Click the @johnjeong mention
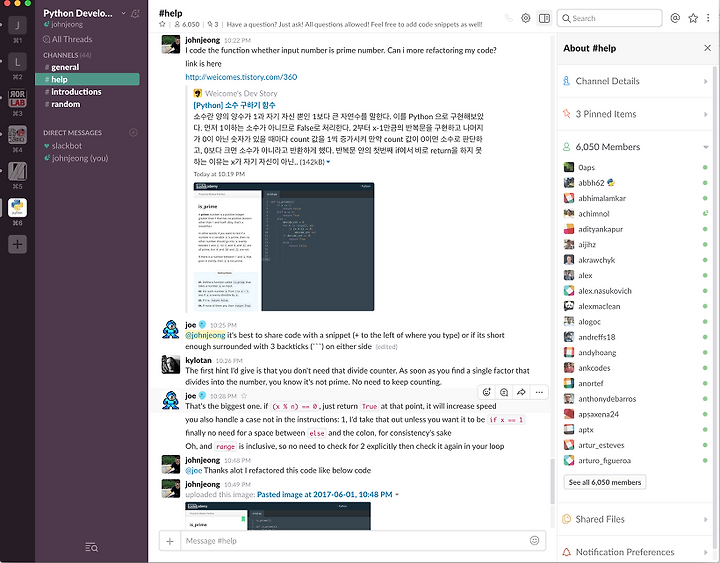This screenshot has width=720, height=563. 205,335
